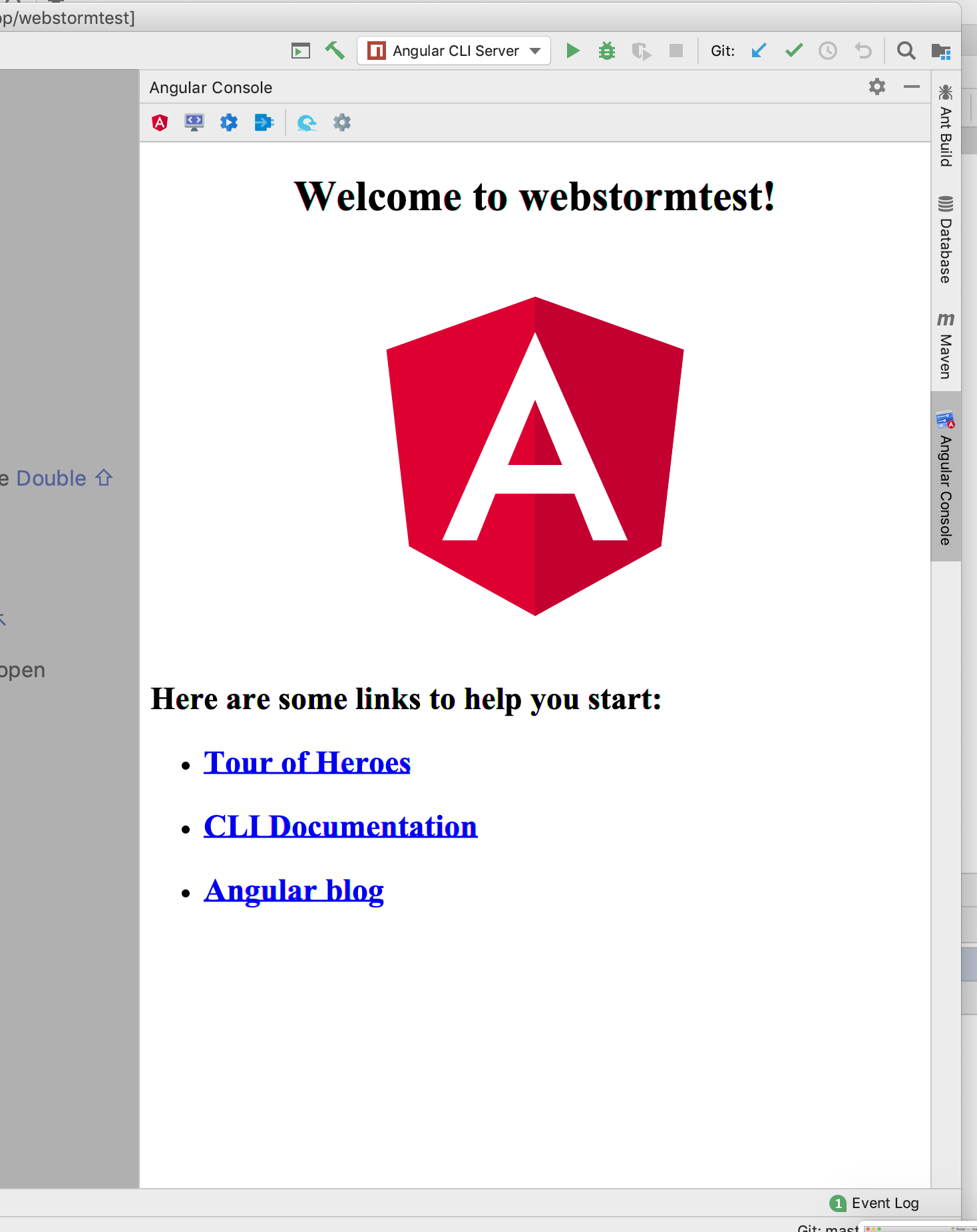Open the blue puzzle-piece extensions icon
Viewport: 977px width, 1232px height.
coord(229,122)
